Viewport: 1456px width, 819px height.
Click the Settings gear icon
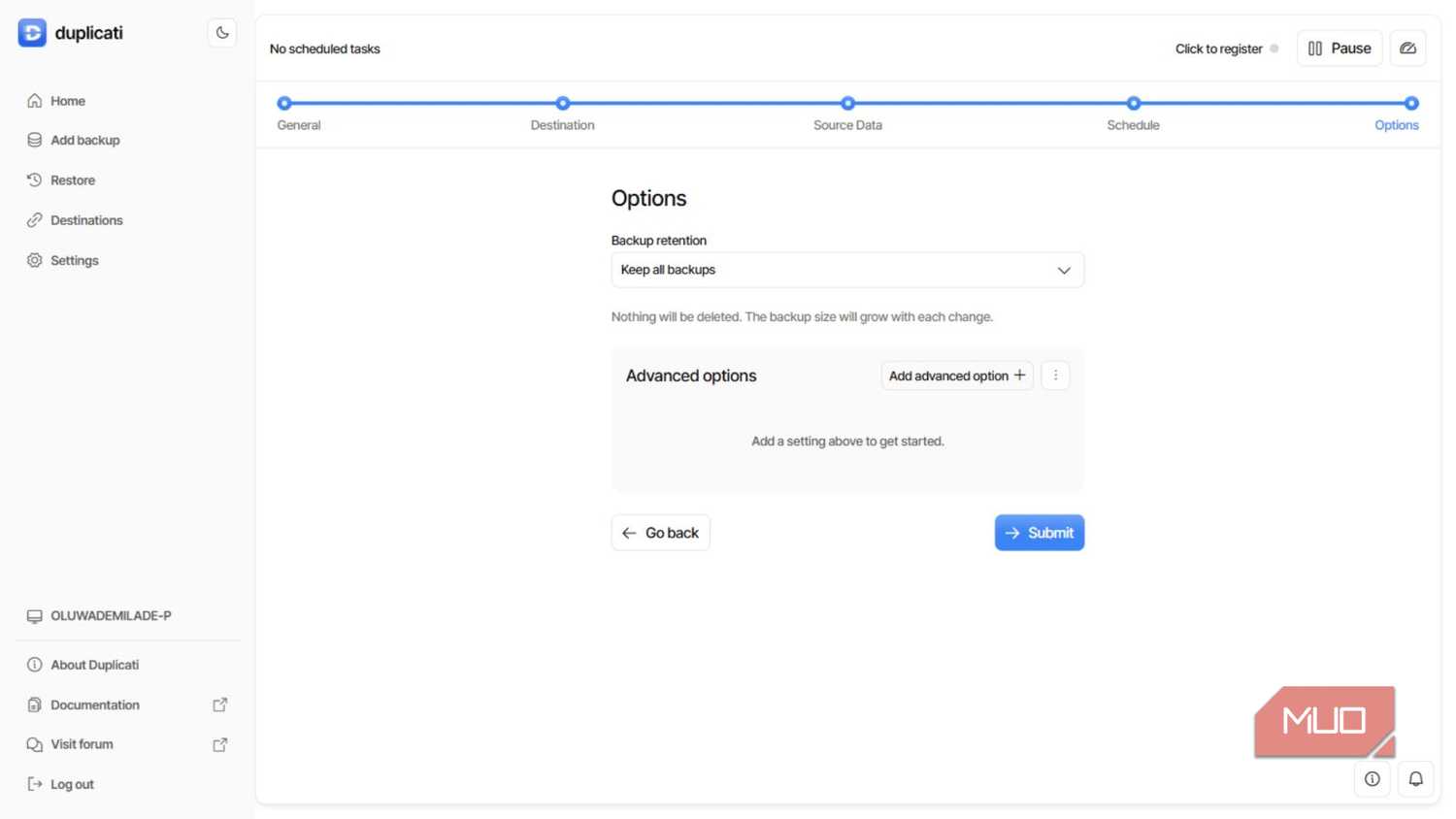[x=35, y=260]
